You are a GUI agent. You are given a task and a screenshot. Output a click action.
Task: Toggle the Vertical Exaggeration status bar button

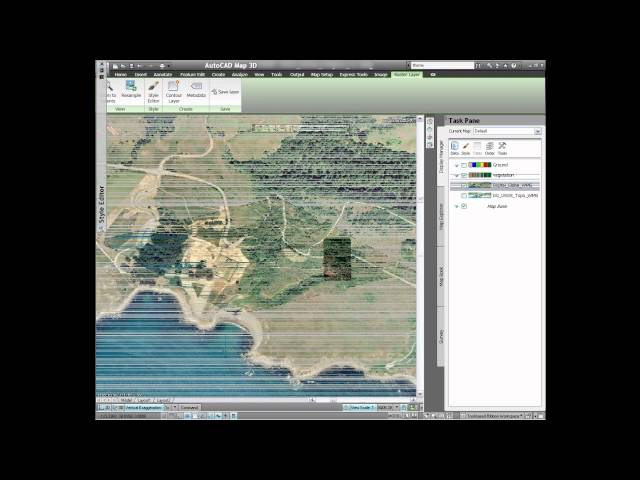tap(143, 408)
